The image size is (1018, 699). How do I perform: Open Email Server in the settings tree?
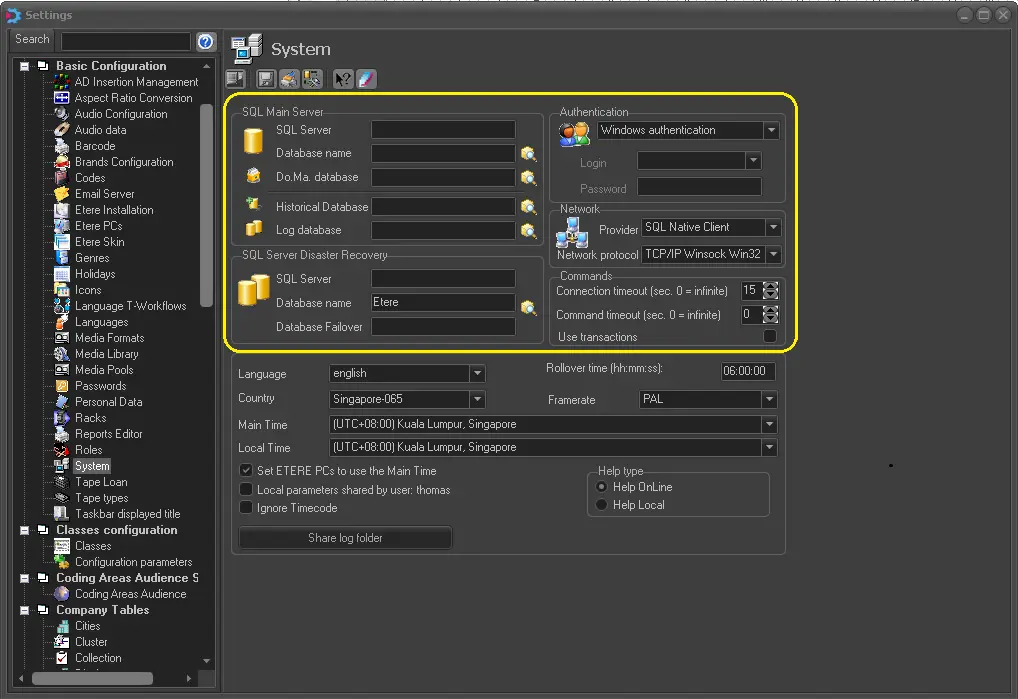pyautogui.click(x=104, y=194)
